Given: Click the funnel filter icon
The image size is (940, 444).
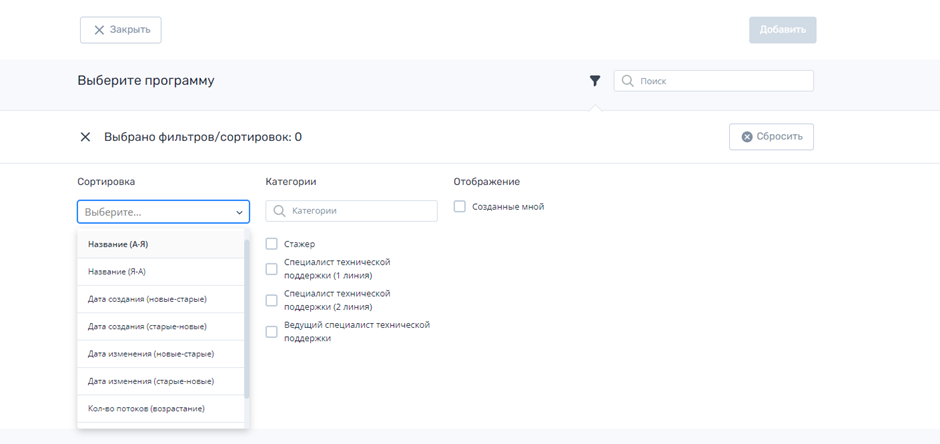Looking at the screenshot, I should tap(595, 81).
